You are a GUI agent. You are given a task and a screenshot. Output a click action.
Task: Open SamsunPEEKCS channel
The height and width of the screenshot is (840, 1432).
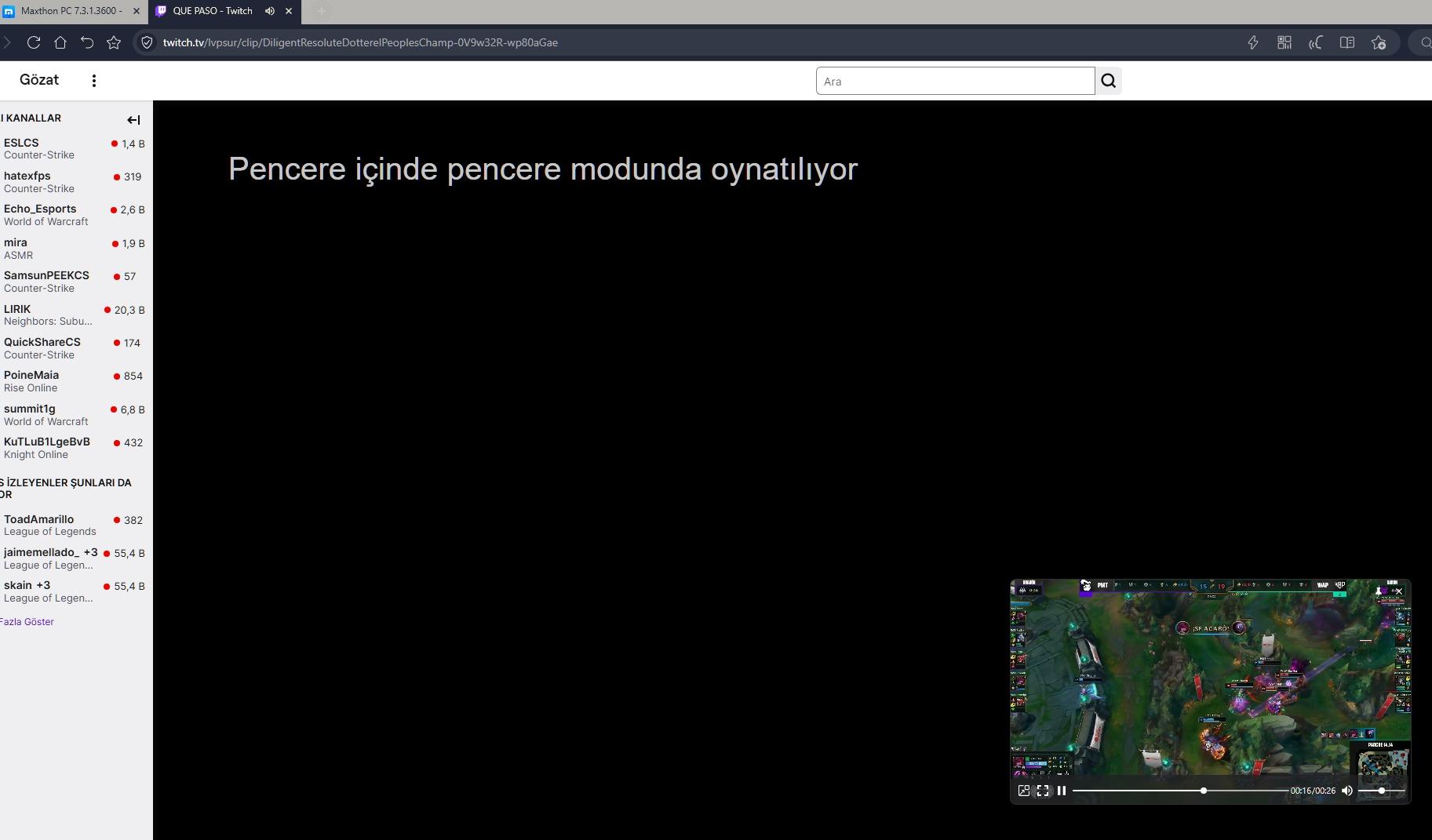[75, 282]
